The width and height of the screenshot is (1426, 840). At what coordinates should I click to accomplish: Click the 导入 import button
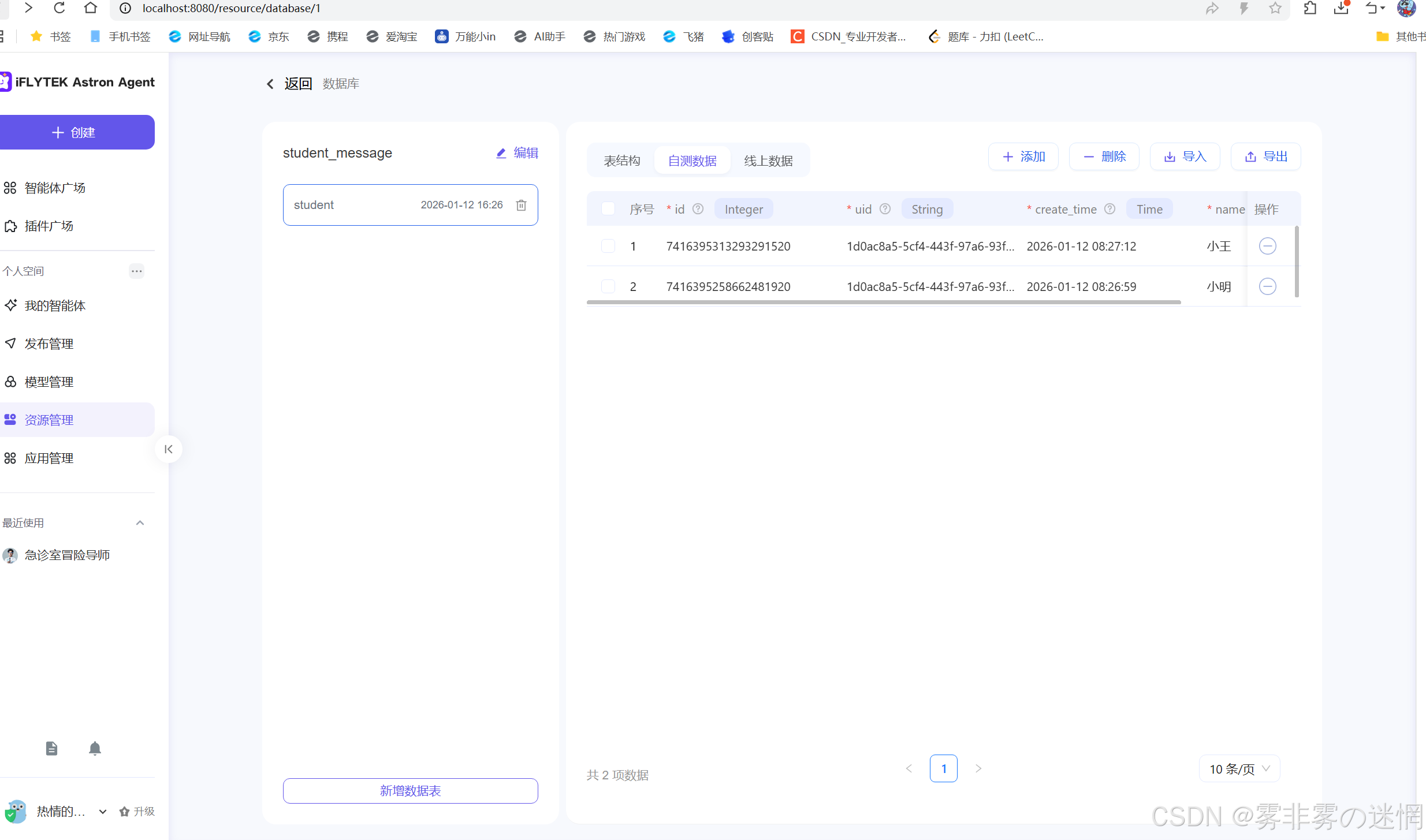pyautogui.click(x=1185, y=156)
